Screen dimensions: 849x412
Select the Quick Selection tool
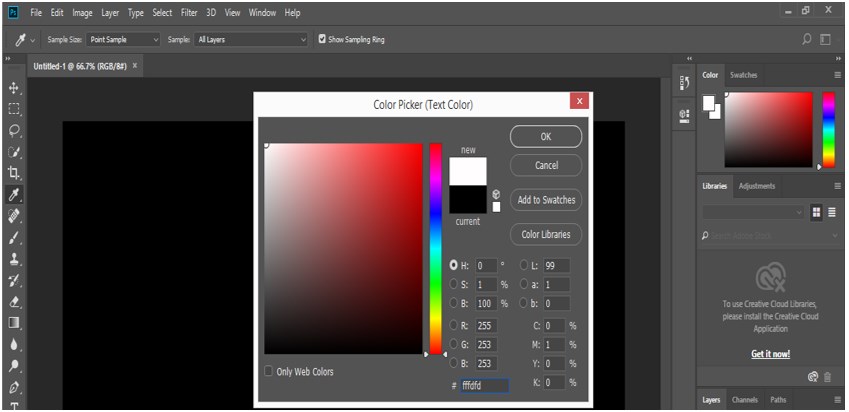(x=14, y=152)
